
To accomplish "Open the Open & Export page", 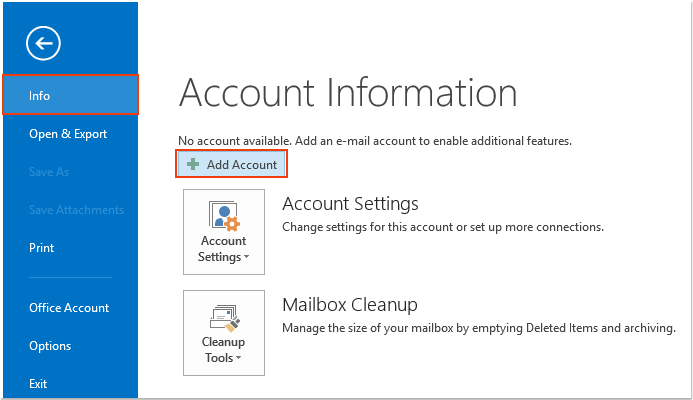I will click(x=68, y=134).
